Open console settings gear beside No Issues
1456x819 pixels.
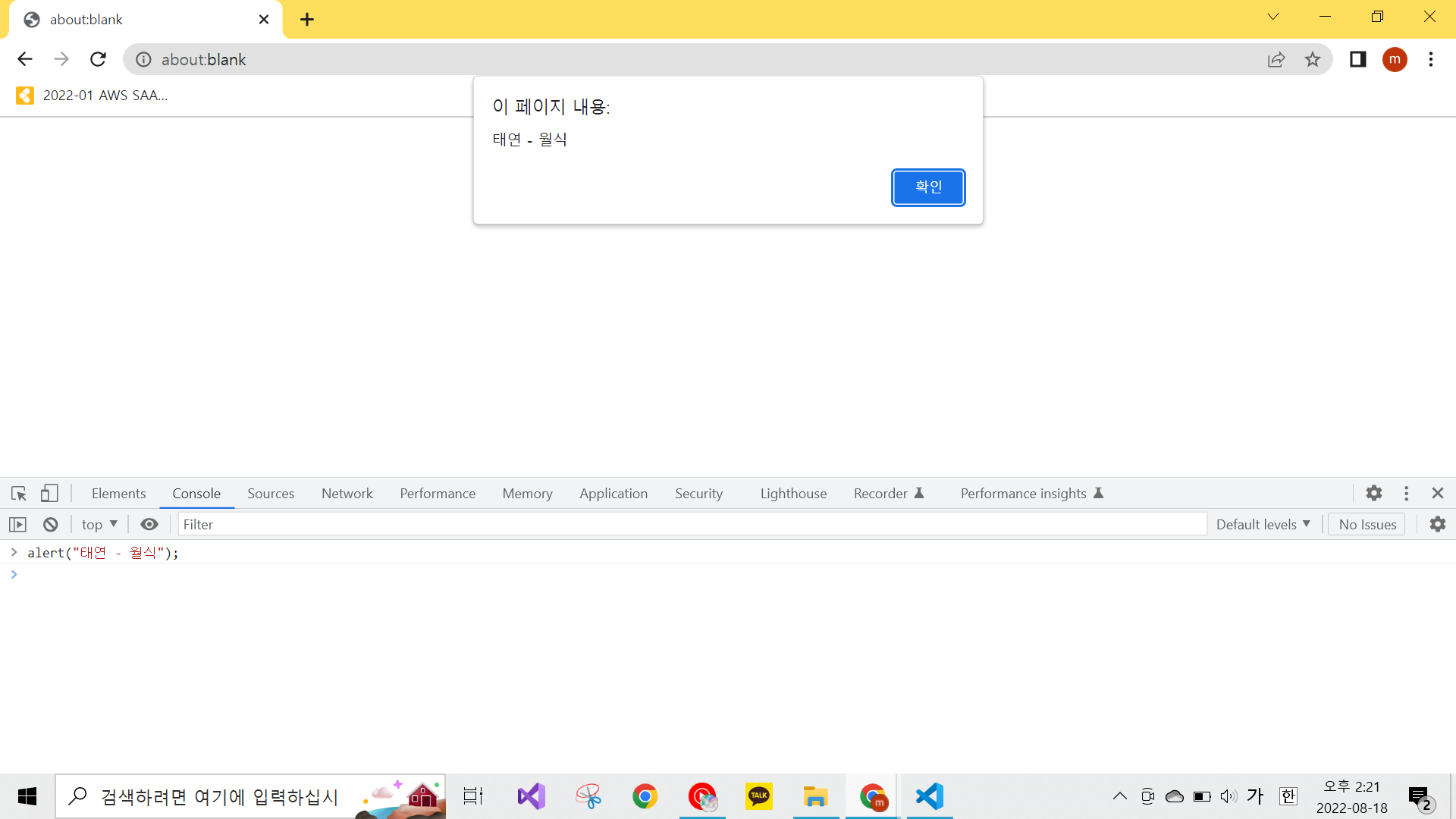click(1438, 525)
